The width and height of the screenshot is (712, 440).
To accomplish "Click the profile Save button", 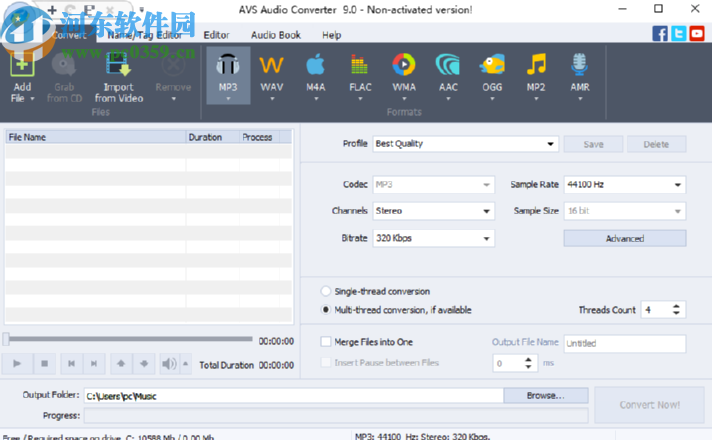I will (593, 144).
